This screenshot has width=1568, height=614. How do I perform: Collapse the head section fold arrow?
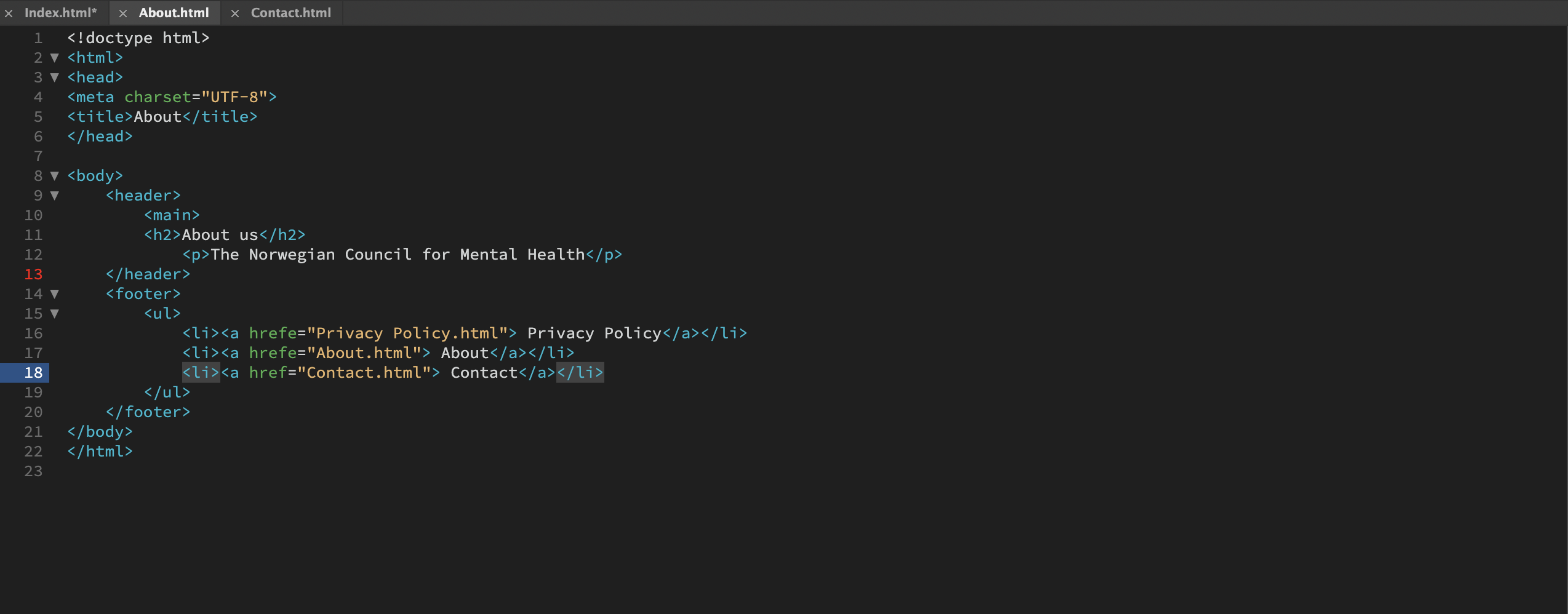[55, 78]
